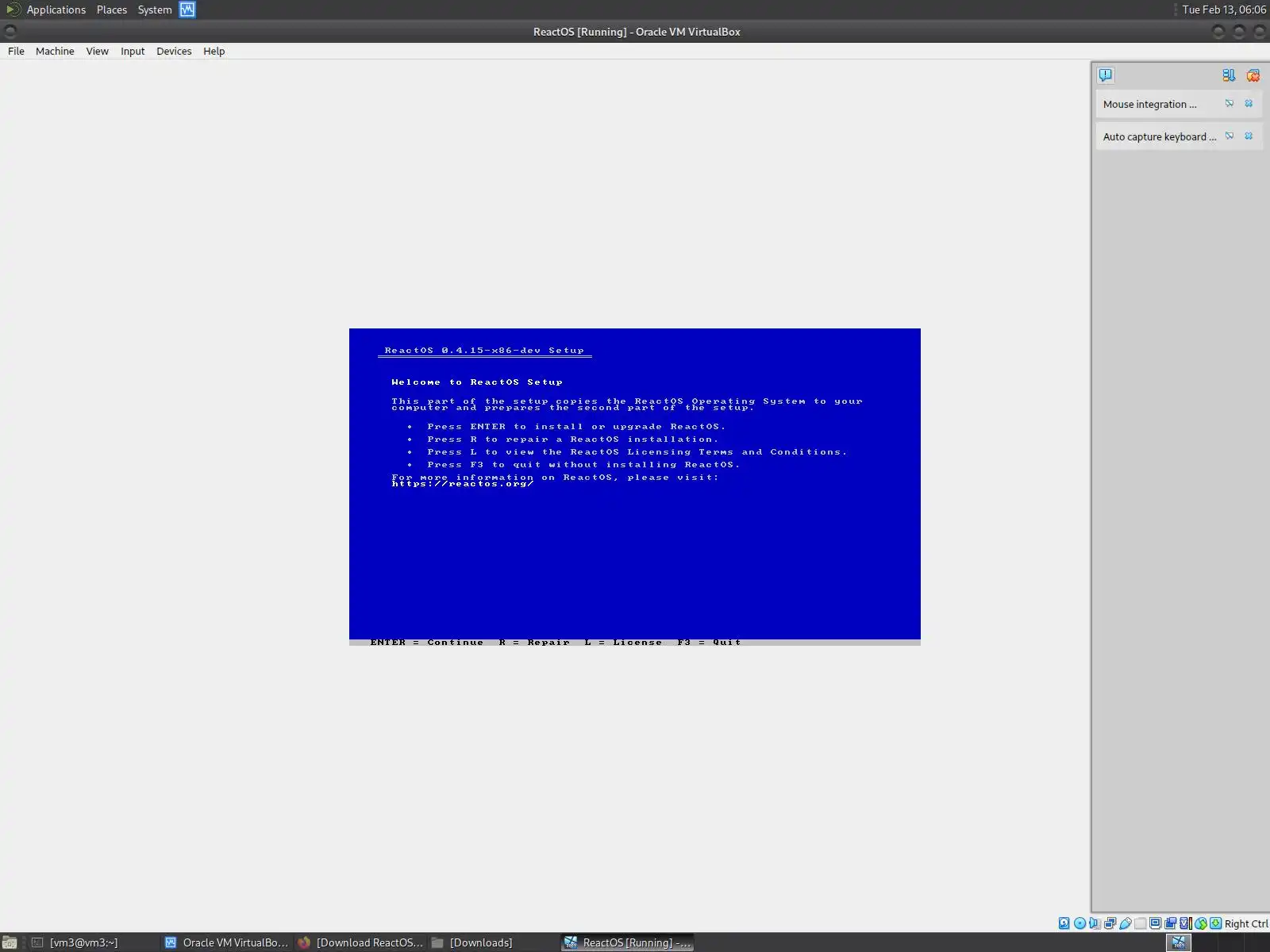The image size is (1270, 952).
Task: Click the CPU virtualization V indicator icon
Action: coord(1185,923)
